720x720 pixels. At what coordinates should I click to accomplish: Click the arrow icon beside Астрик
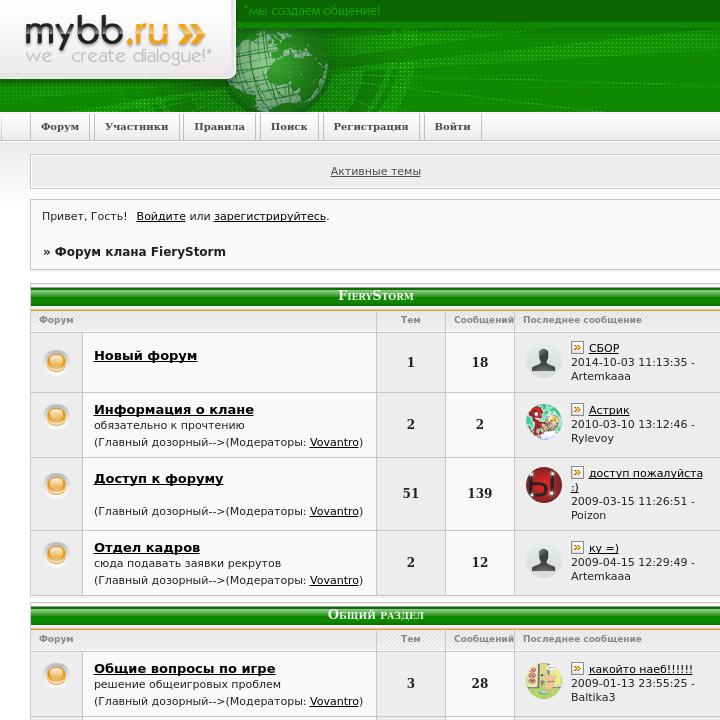[577, 409]
